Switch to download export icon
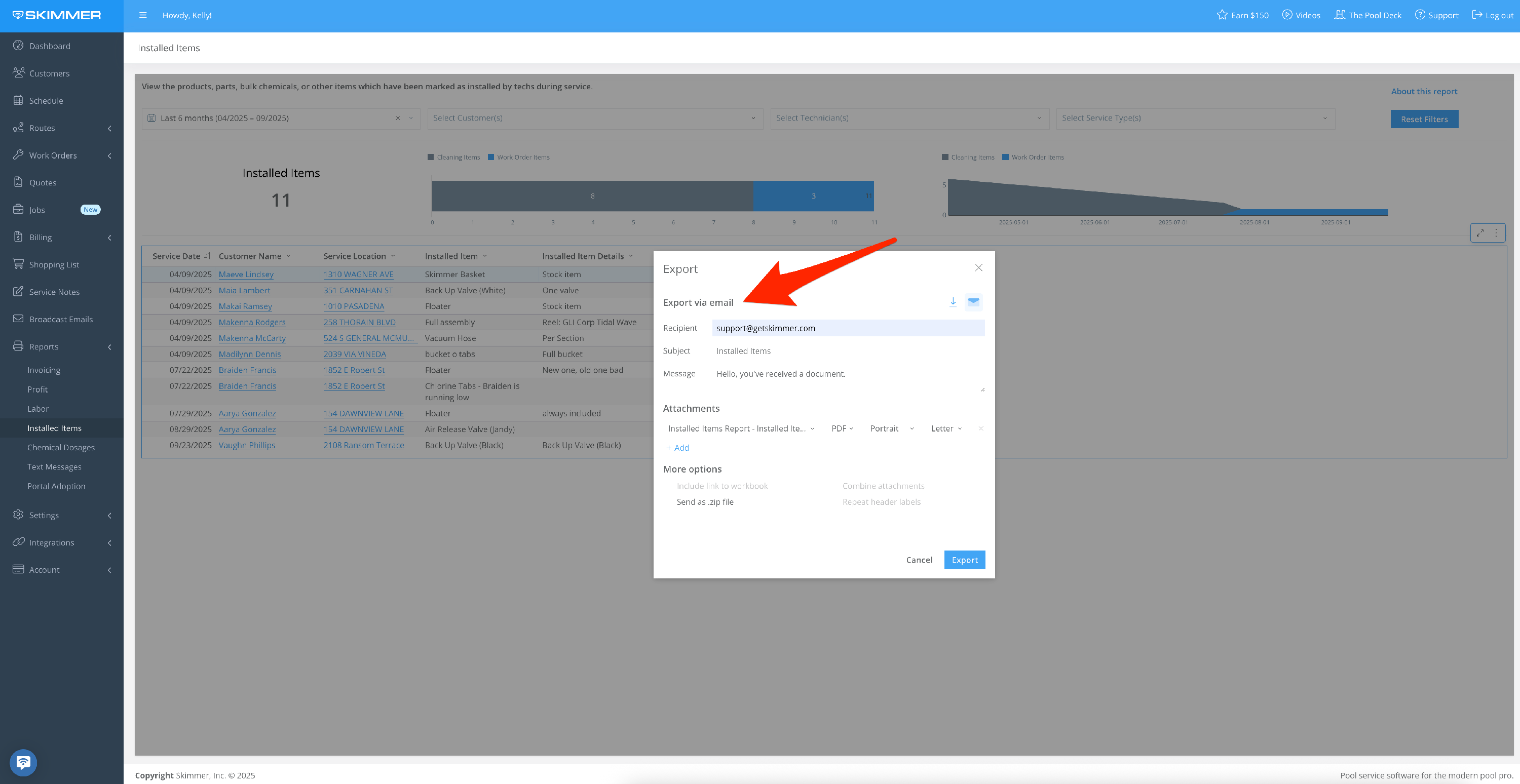 [953, 302]
